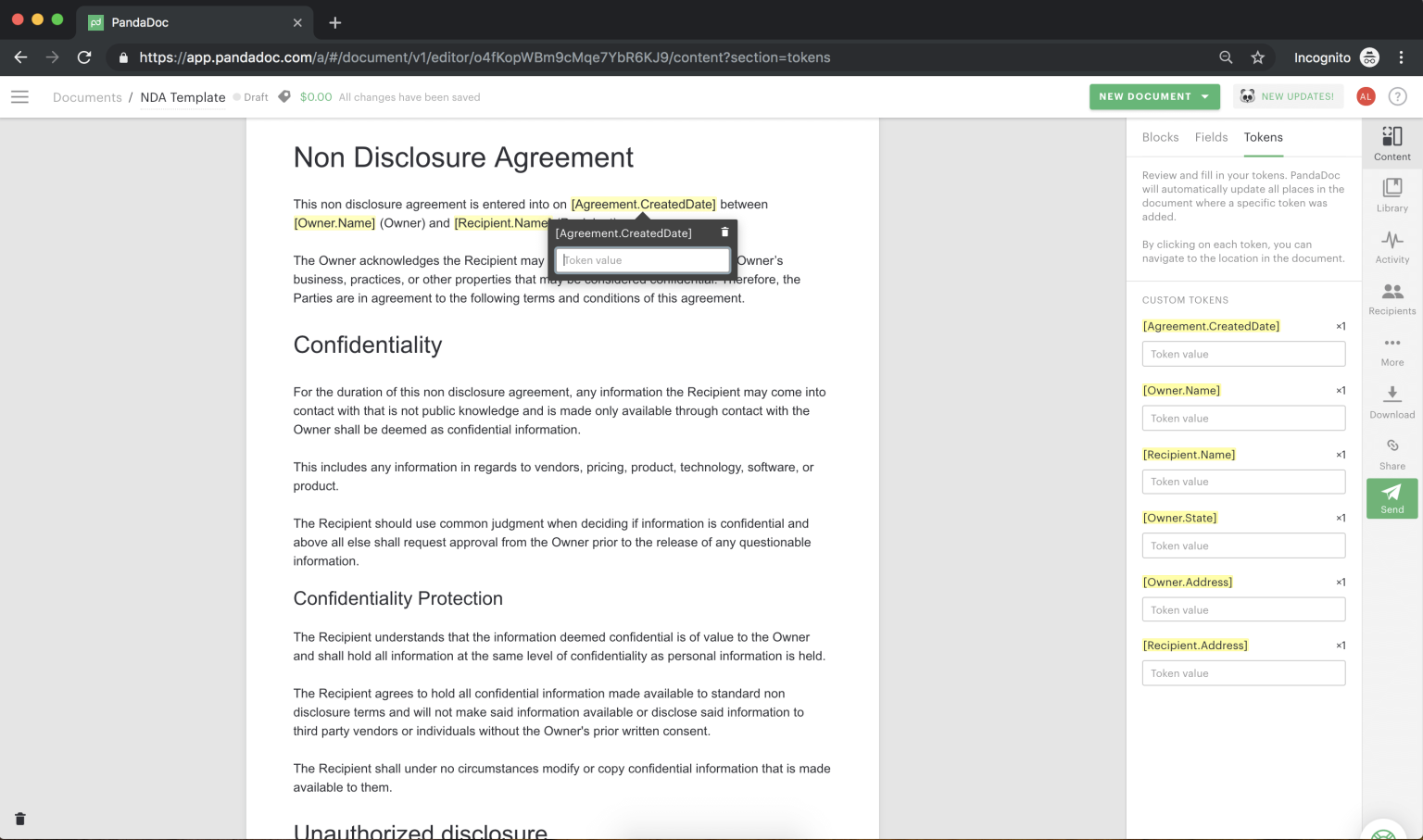1423x840 pixels.
Task: Click the trash icon at bottom left
Action: pos(19,819)
